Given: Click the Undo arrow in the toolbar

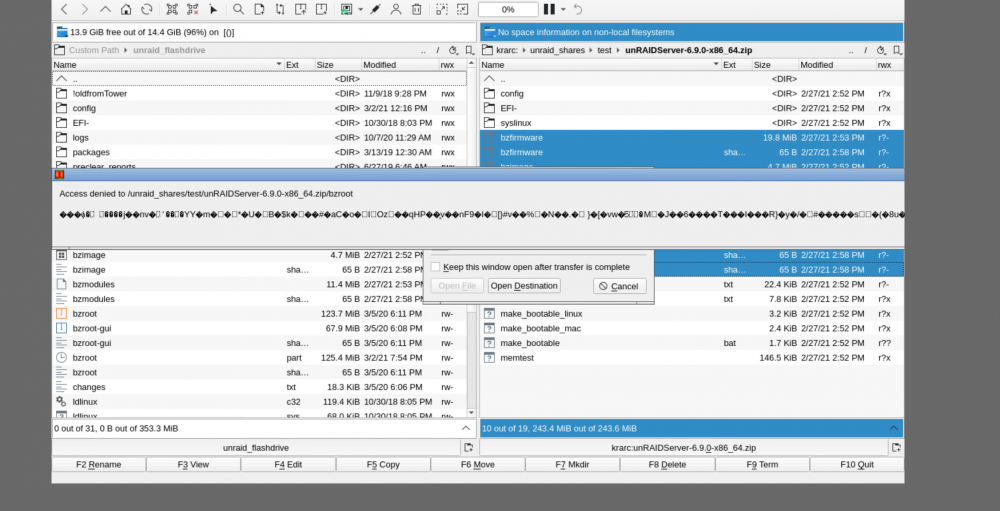Looking at the screenshot, I should [x=578, y=10].
